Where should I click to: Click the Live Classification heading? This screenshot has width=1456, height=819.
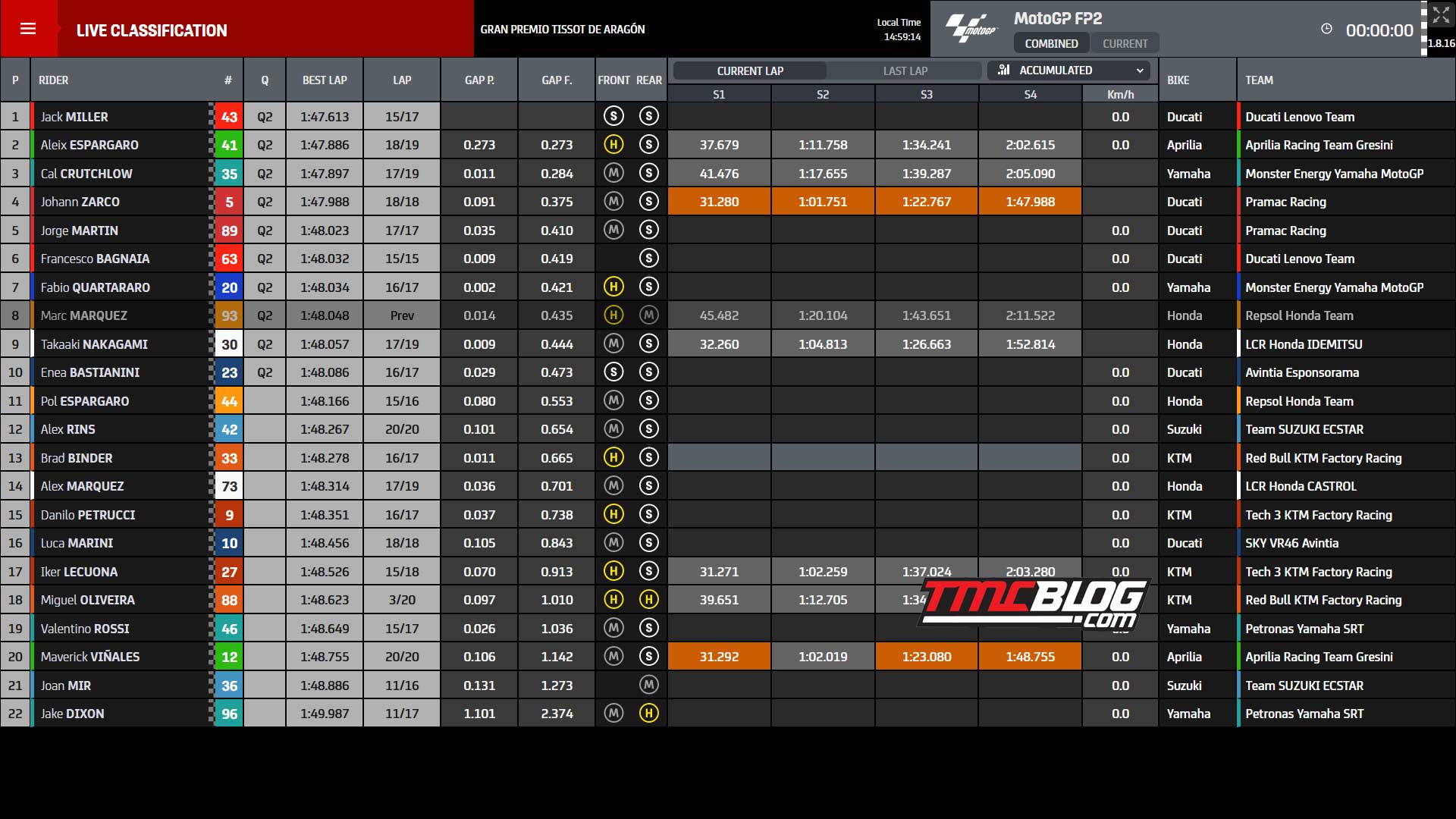pyautogui.click(x=152, y=30)
